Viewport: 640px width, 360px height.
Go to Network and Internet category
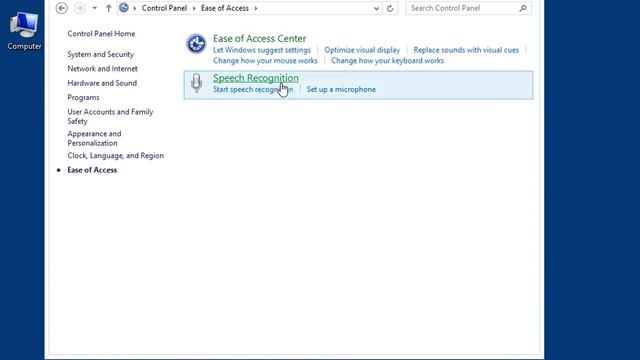[x=102, y=69]
